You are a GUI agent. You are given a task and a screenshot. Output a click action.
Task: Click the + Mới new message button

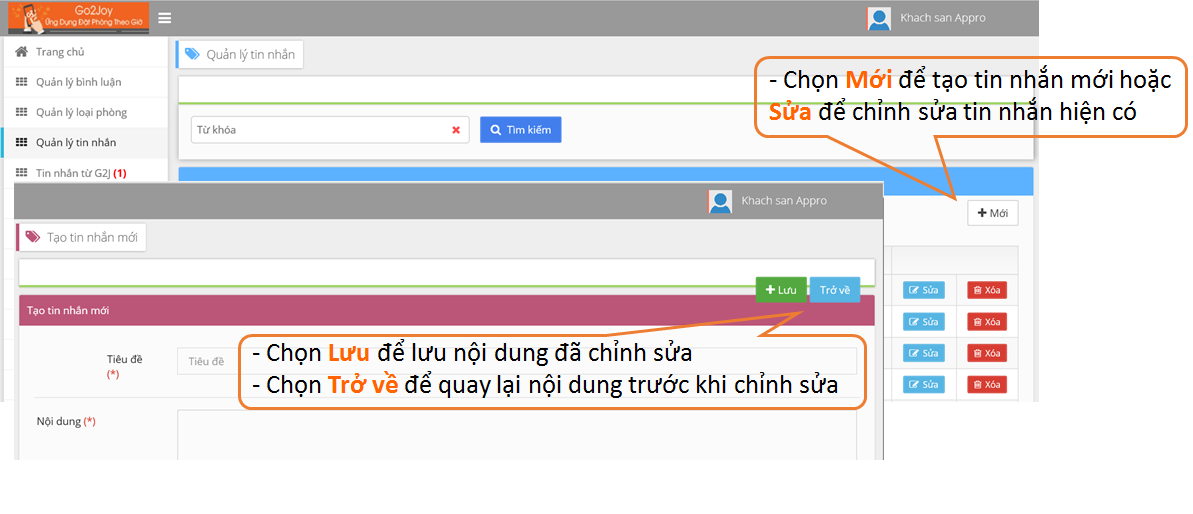(x=993, y=214)
